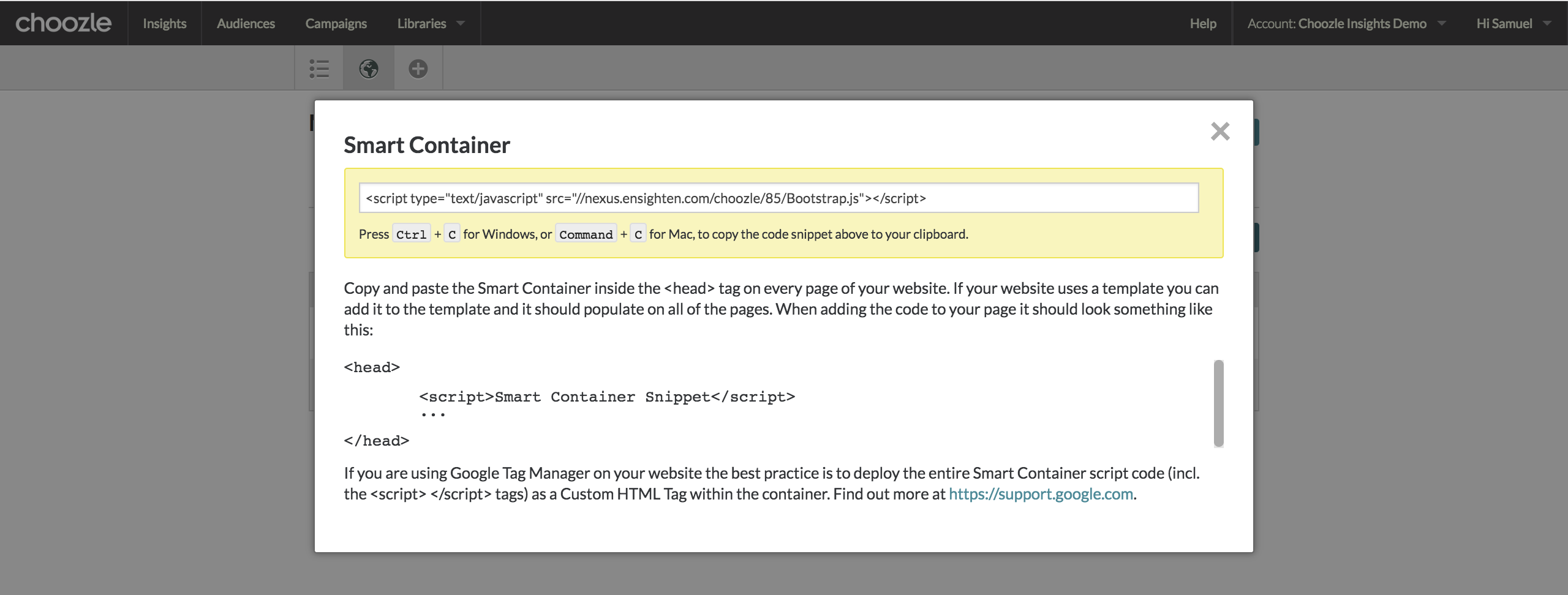1568x595 pixels.
Task: Expand the Libraries dropdown
Action: (431, 23)
